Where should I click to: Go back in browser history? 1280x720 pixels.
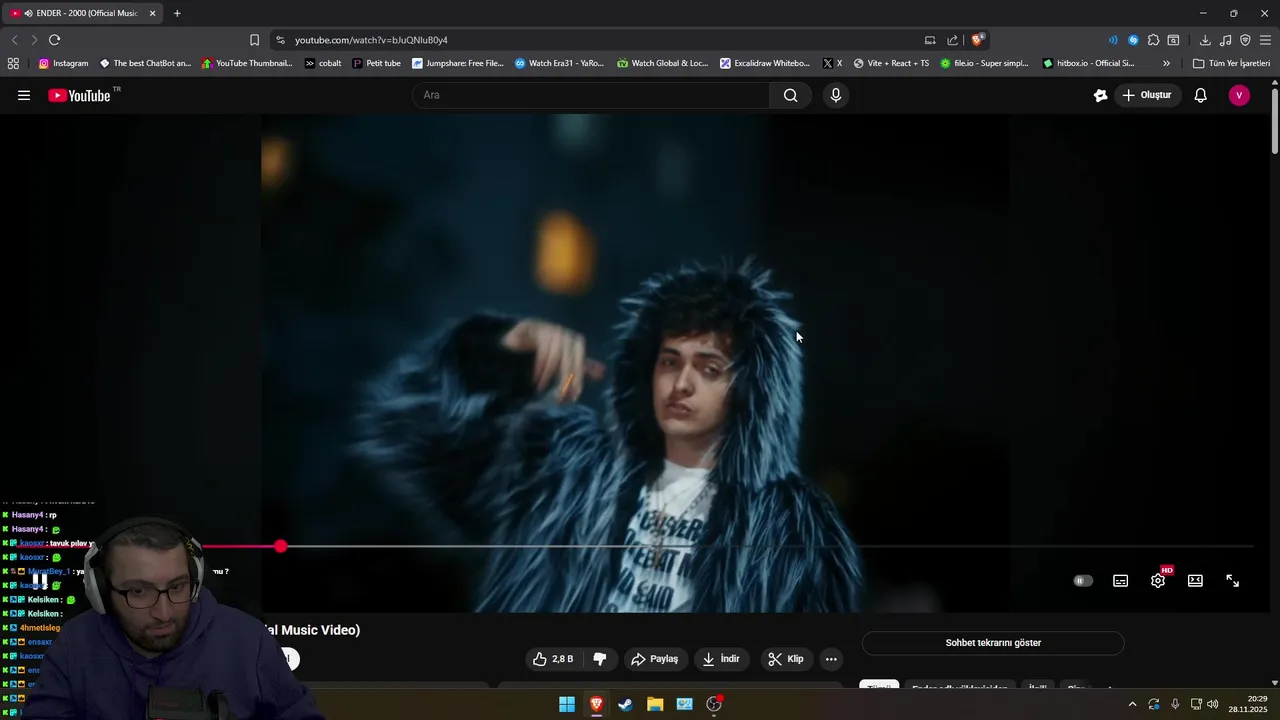[x=14, y=40]
